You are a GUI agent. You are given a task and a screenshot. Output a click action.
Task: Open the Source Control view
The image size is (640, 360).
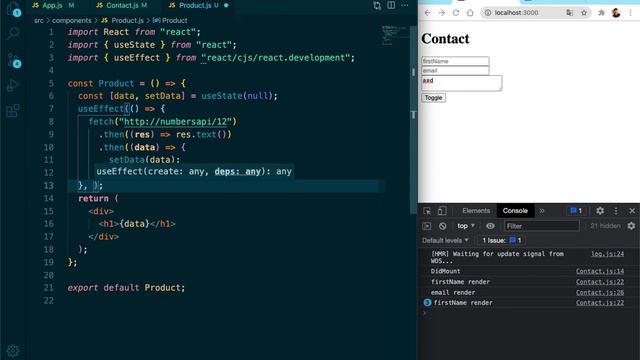tap(13, 60)
